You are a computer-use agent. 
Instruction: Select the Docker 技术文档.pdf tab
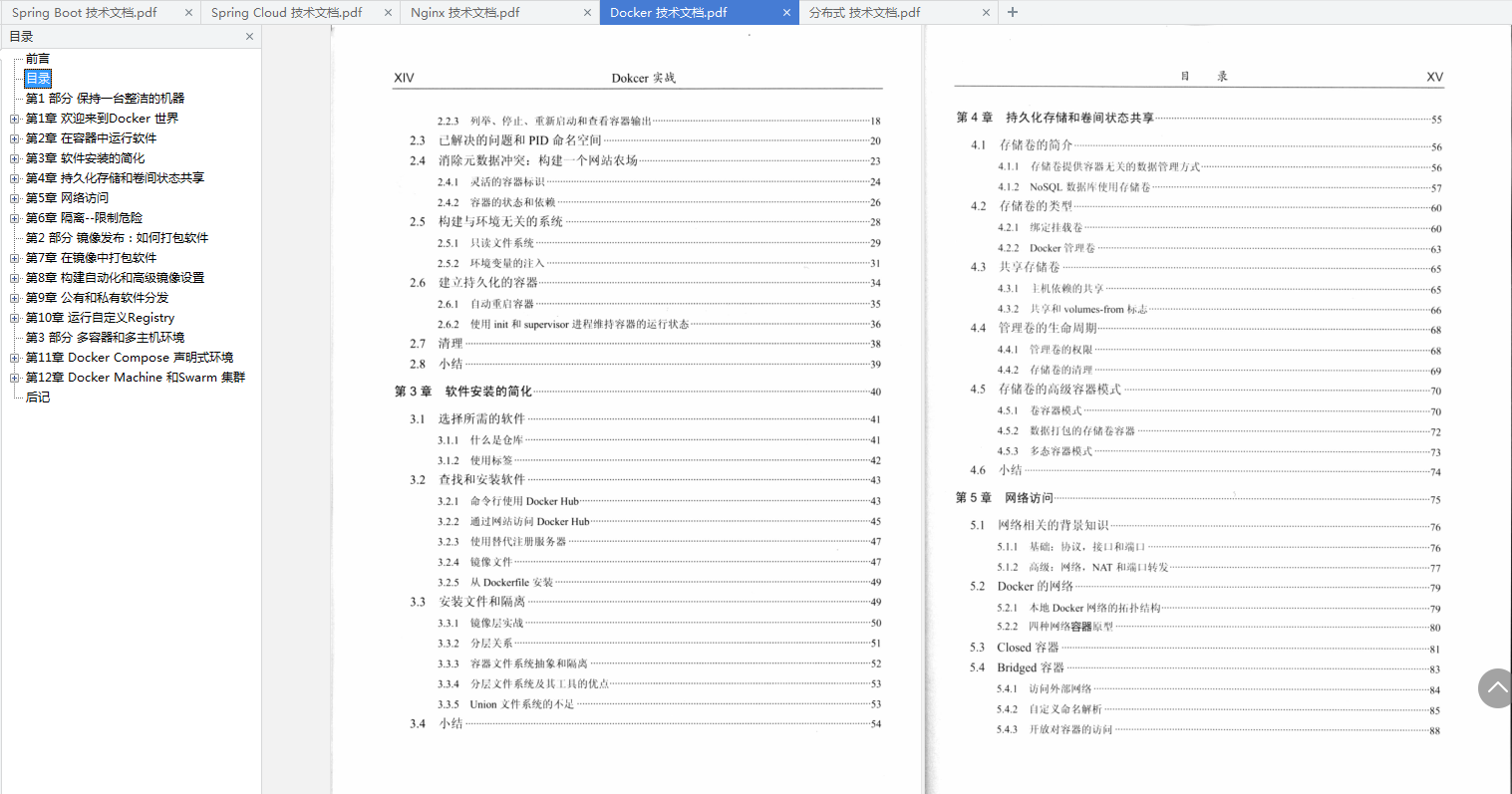[669, 13]
